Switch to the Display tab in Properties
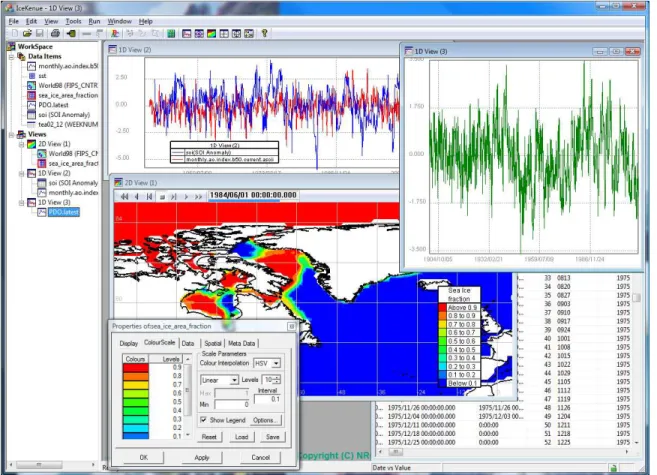The width and height of the screenshot is (657, 475). (129, 343)
